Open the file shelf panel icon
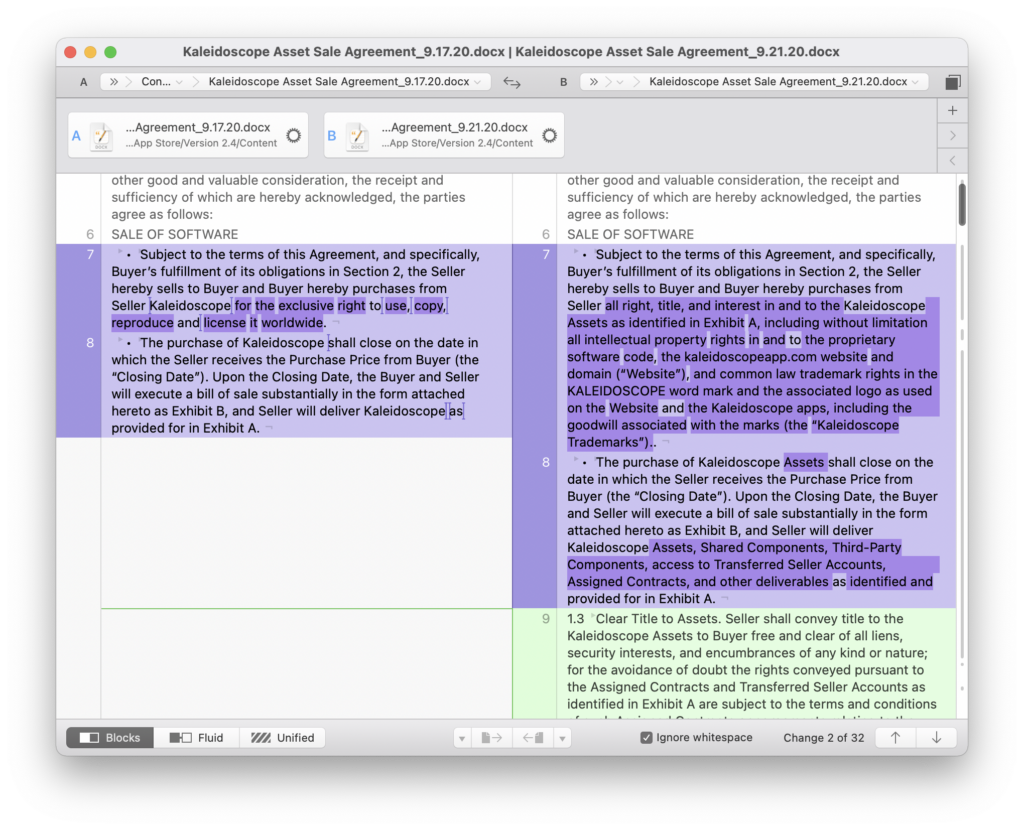This screenshot has width=1024, height=830. click(953, 82)
